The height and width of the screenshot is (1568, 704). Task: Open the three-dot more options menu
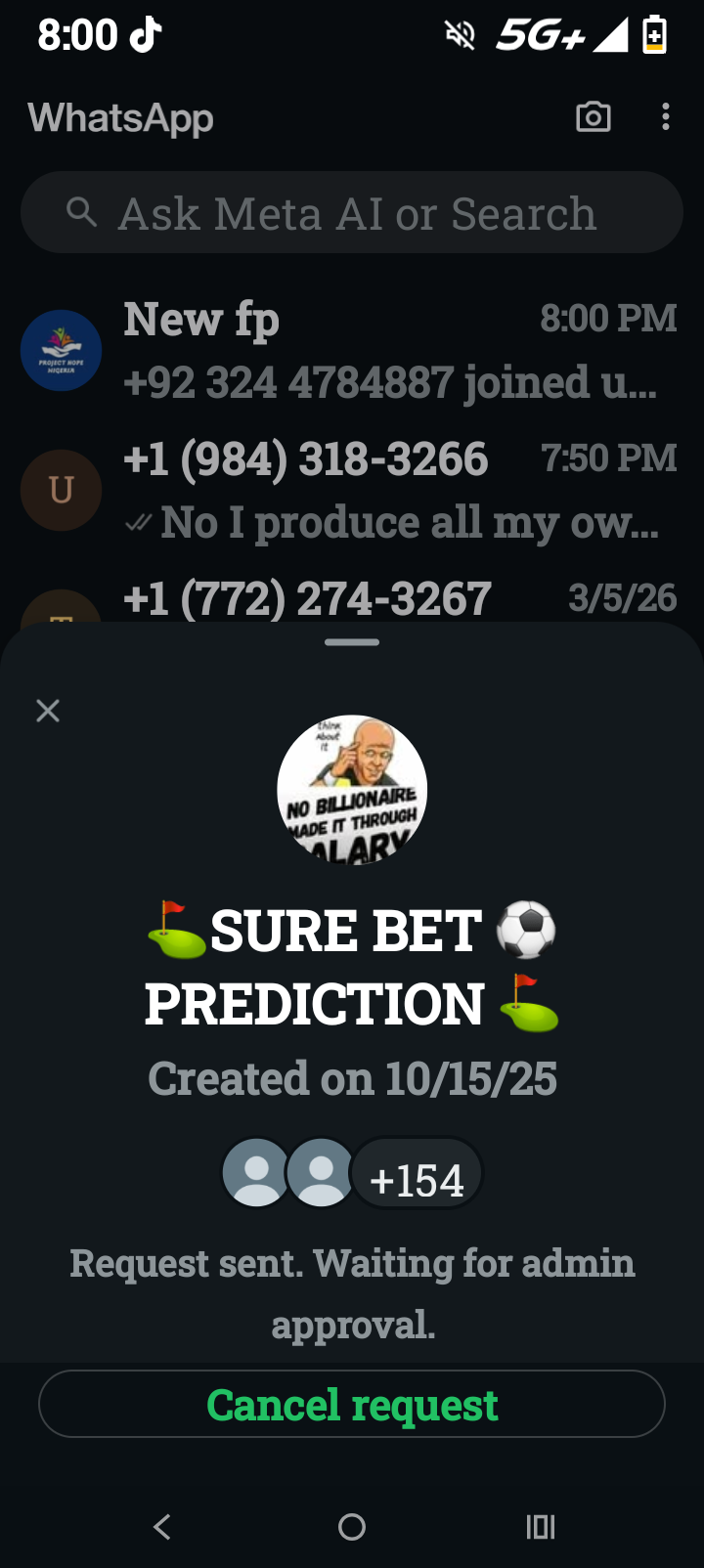point(666,117)
